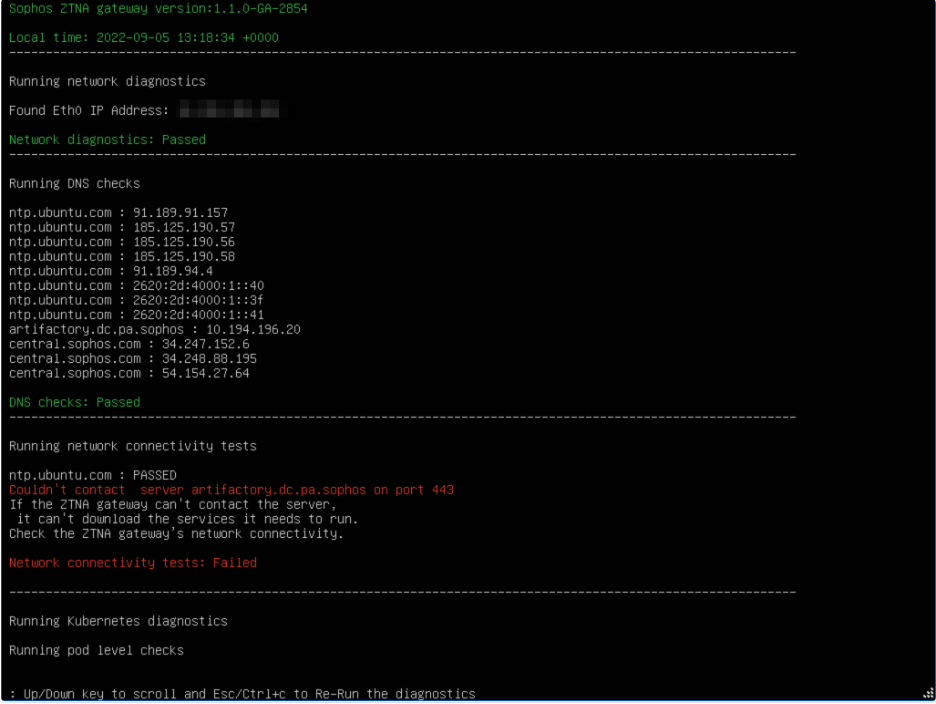This screenshot has height=704, width=936.
Task: Click the Sophos ZTNA gateway version line
Action: pyautogui.click(x=158, y=8)
